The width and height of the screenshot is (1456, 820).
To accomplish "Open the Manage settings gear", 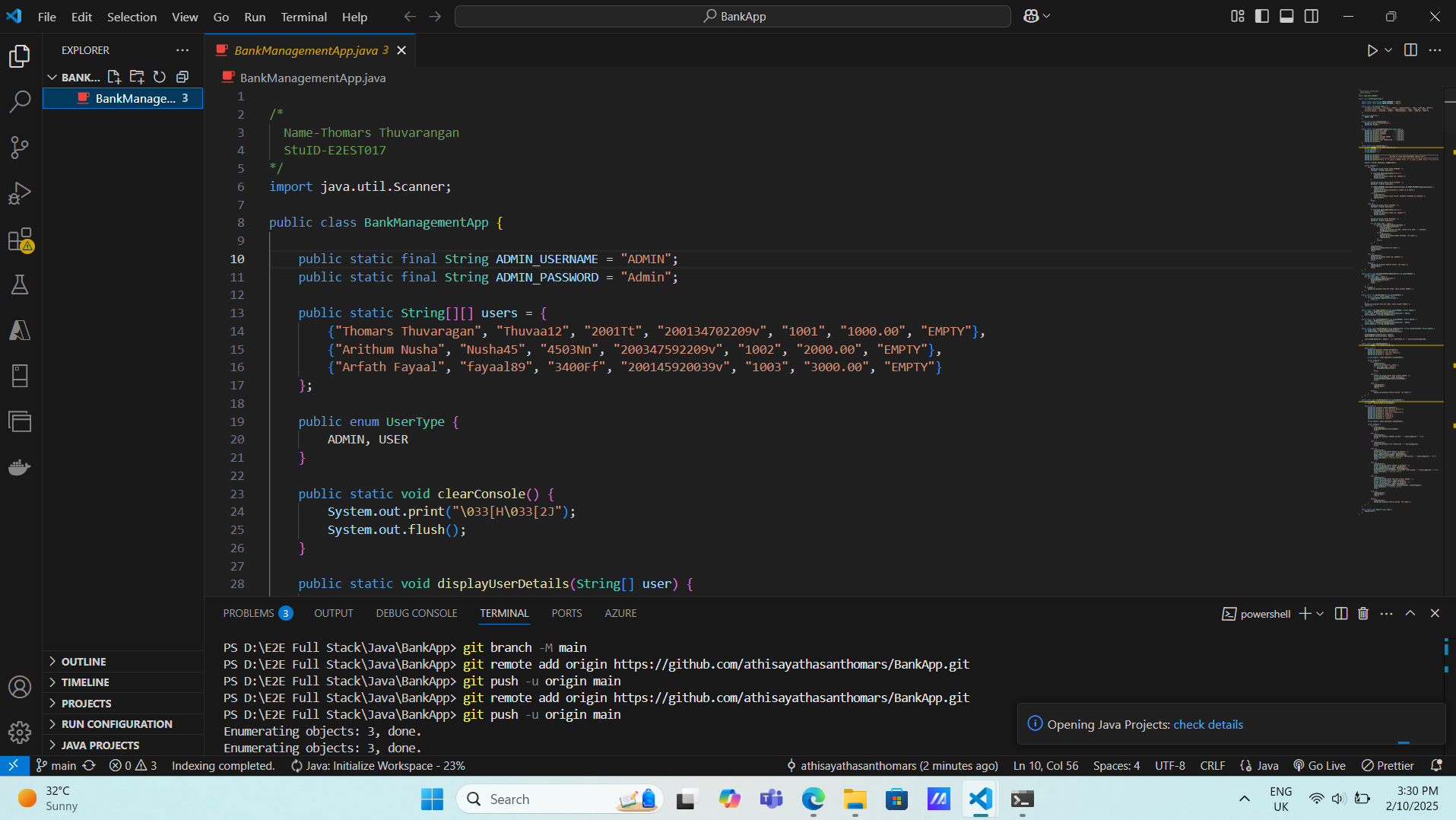I will (20, 733).
